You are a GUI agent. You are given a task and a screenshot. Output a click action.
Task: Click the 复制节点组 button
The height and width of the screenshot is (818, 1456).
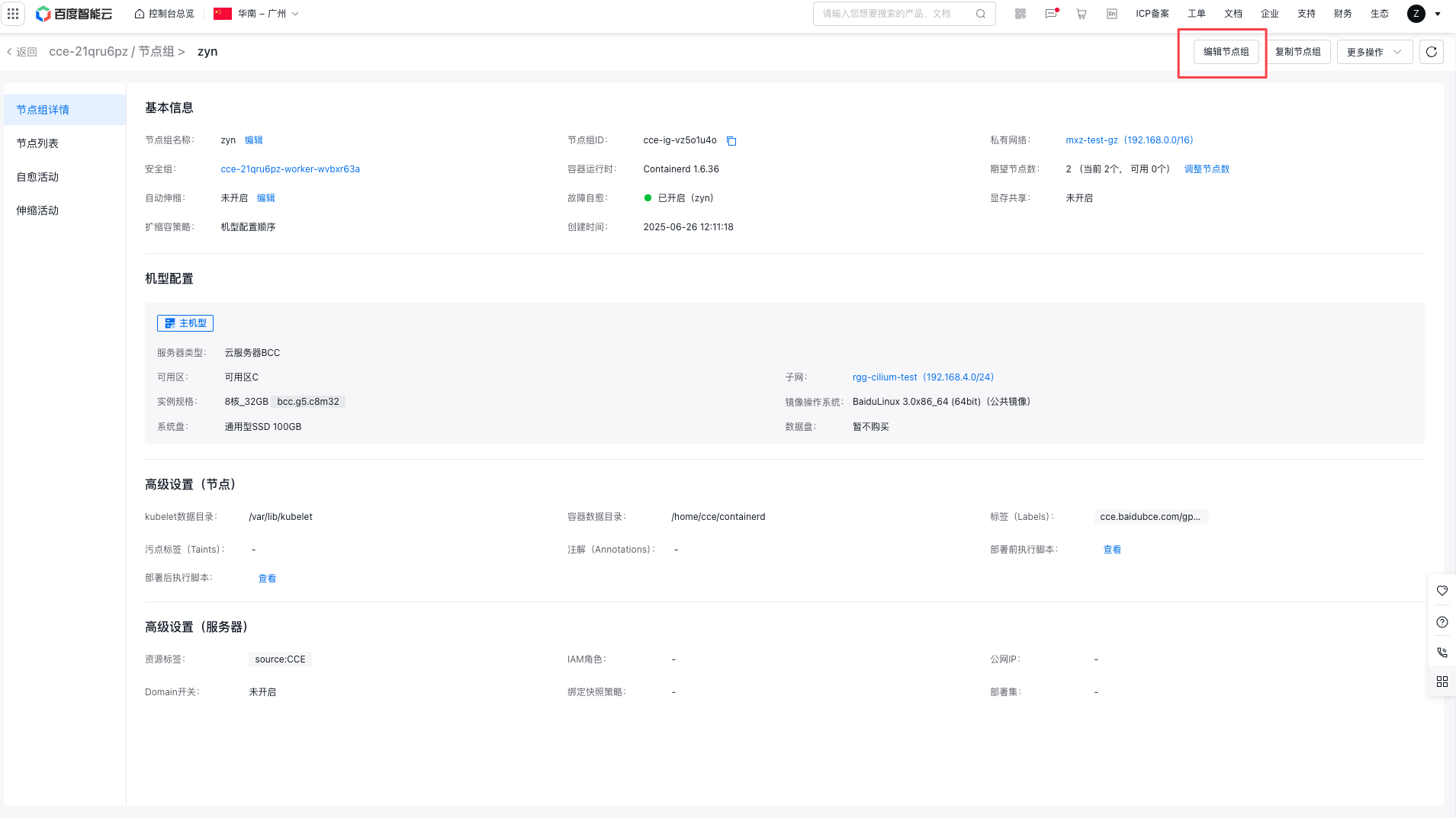(1298, 52)
